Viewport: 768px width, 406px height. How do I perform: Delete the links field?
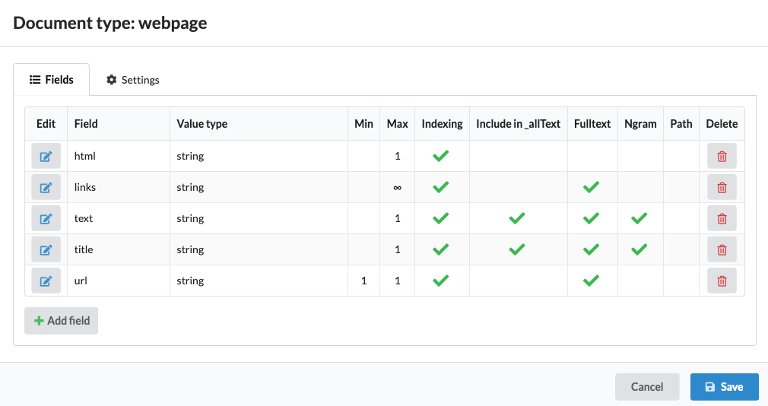(722, 187)
